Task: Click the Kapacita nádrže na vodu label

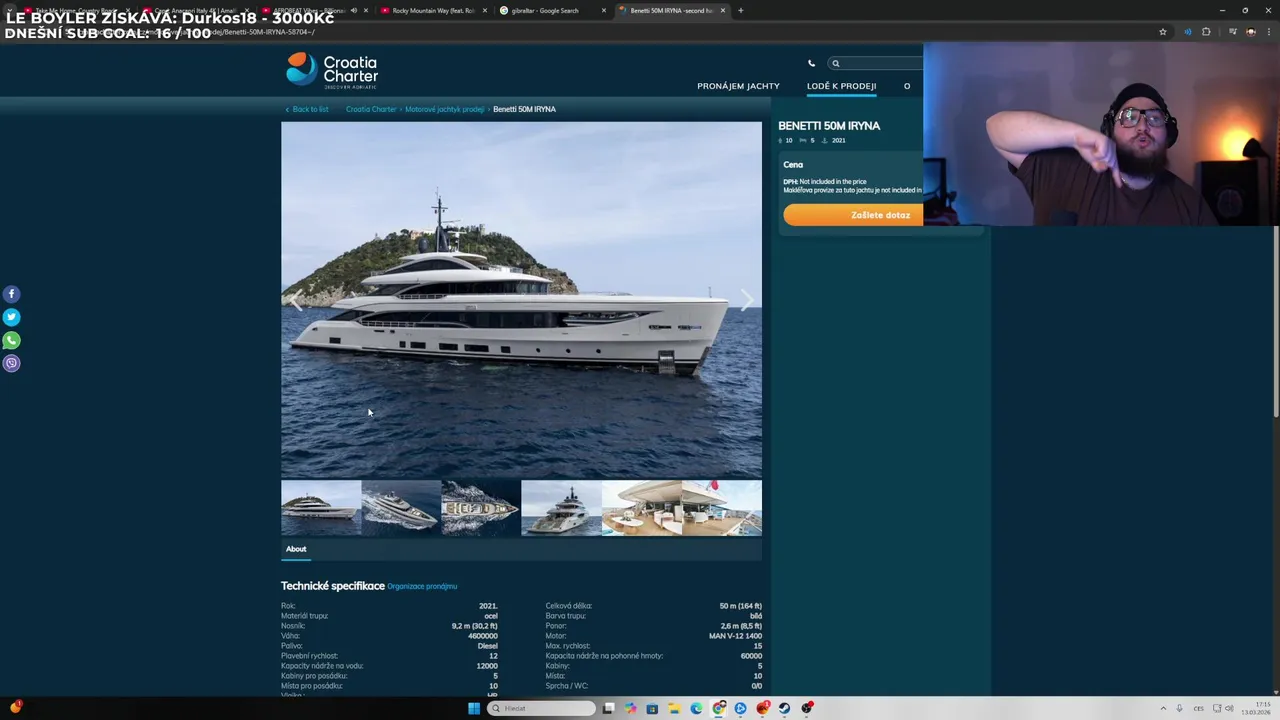Action: (322, 666)
